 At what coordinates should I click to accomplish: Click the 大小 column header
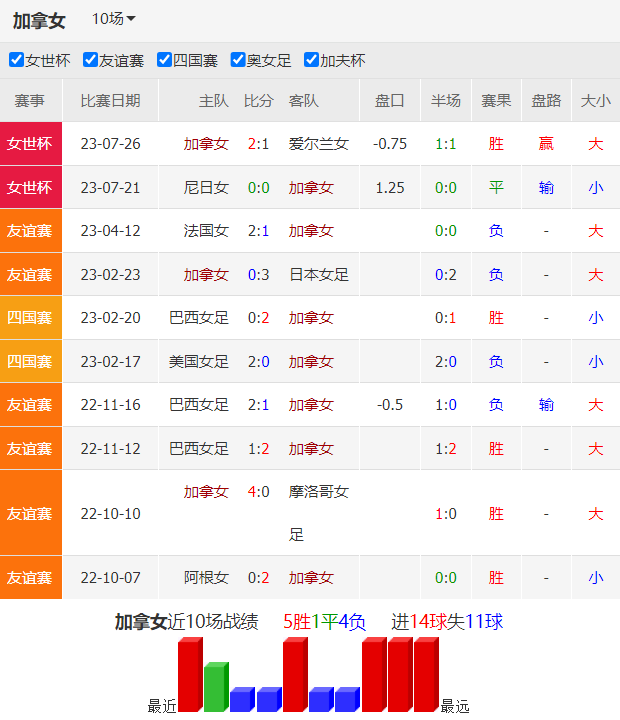(x=595, y=101)
